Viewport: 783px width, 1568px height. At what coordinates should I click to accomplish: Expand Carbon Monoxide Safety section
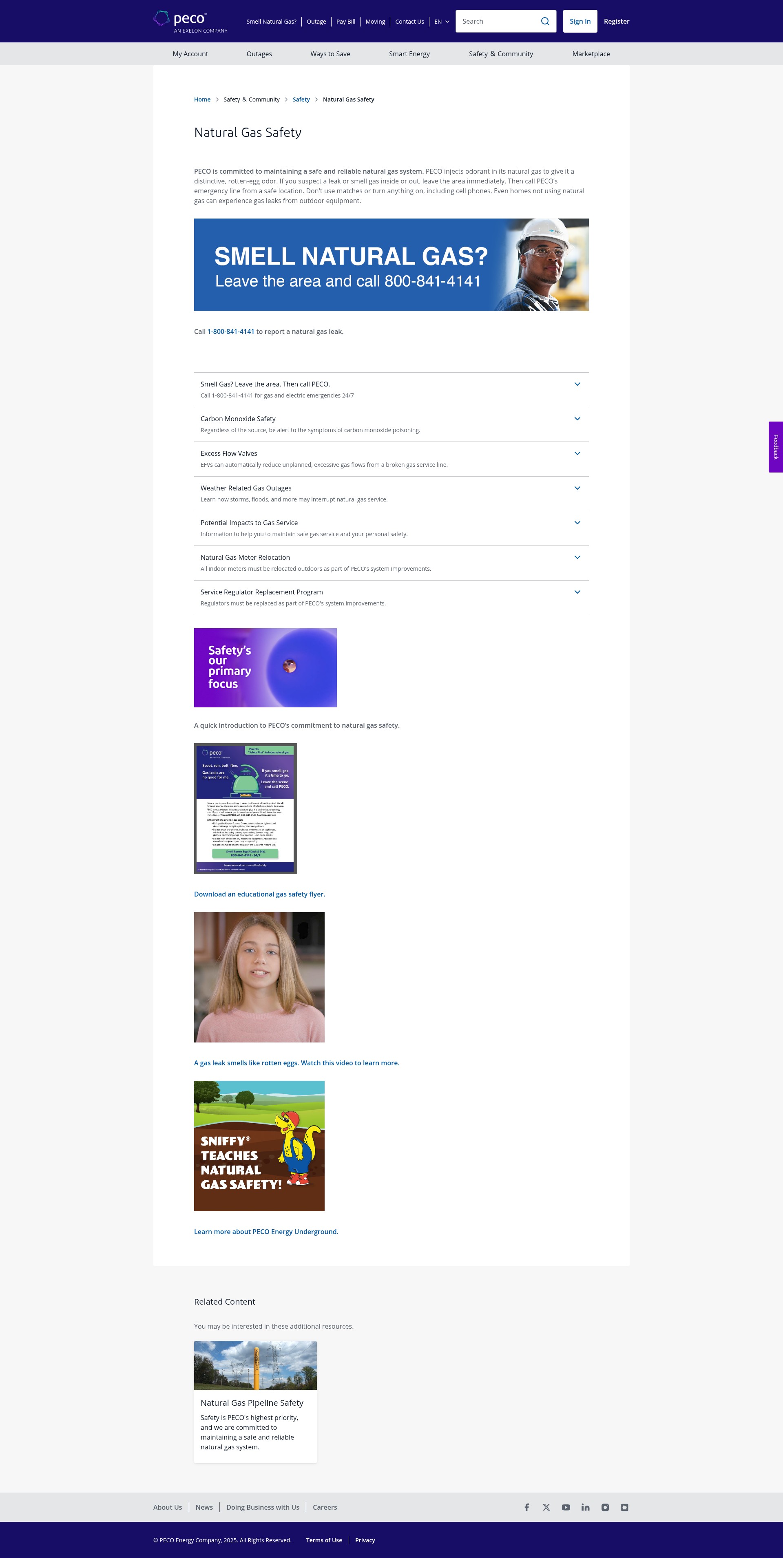point(391,424)
